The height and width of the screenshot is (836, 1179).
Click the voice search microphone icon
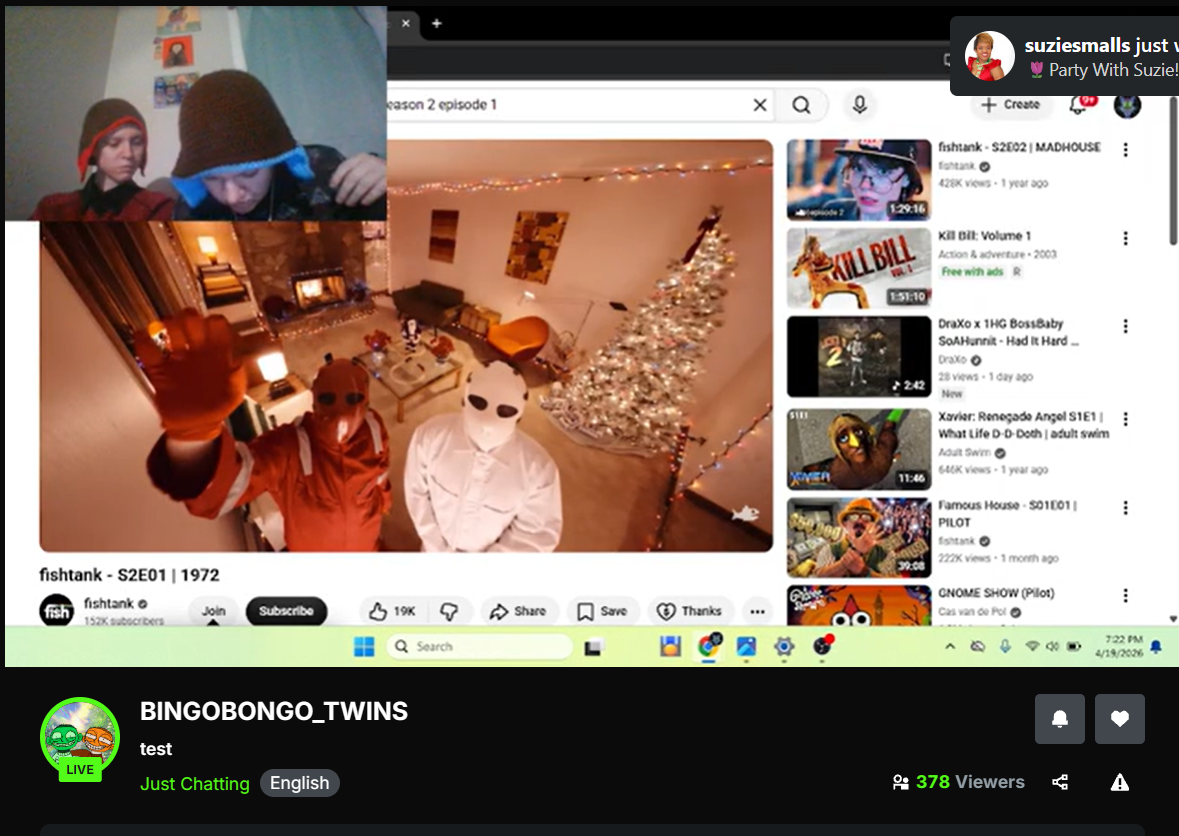coord(859,104)
